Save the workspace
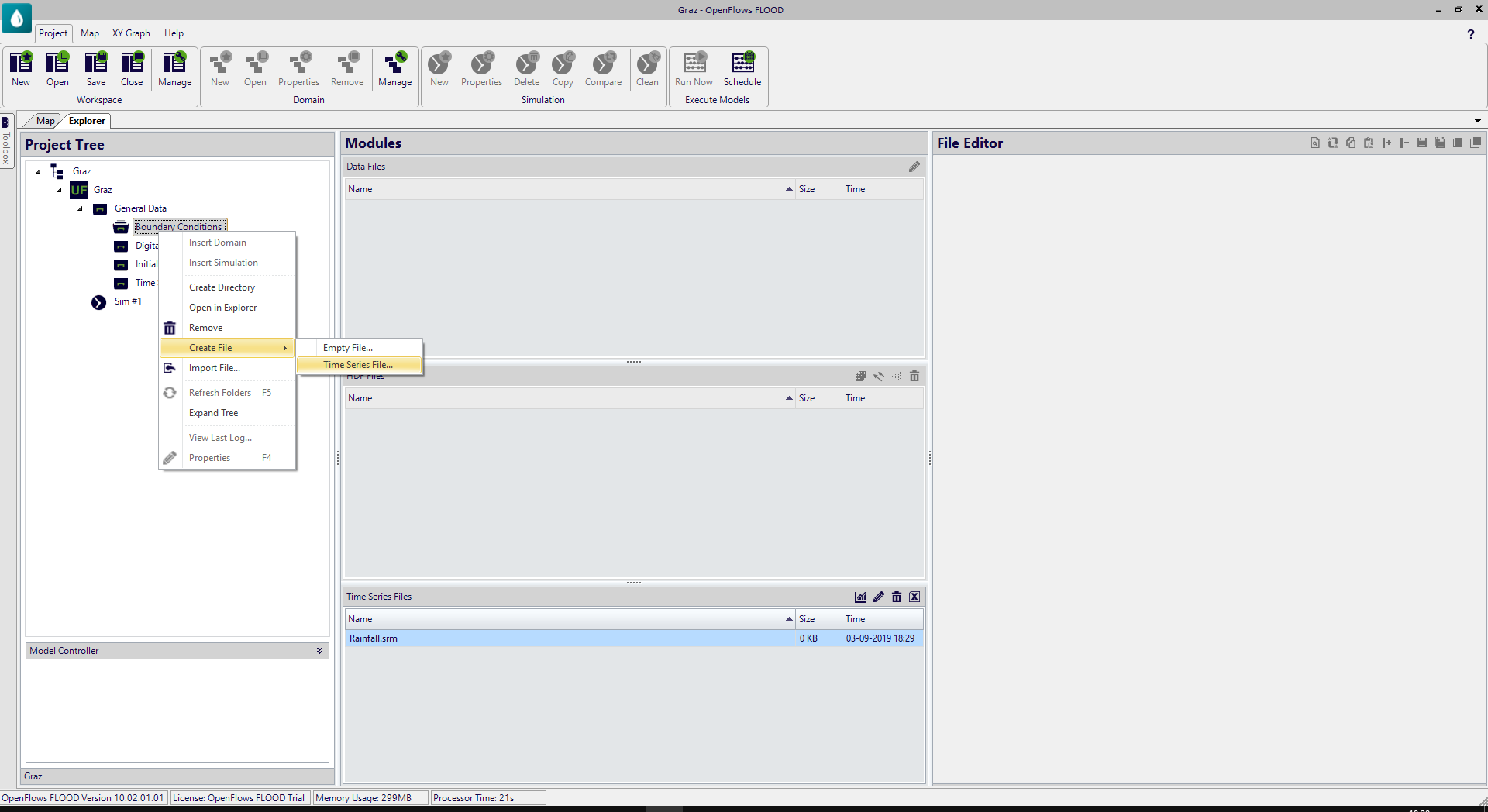Viewport: 1488px width, 812px height. pyautogui.click(x=96, y=69)
